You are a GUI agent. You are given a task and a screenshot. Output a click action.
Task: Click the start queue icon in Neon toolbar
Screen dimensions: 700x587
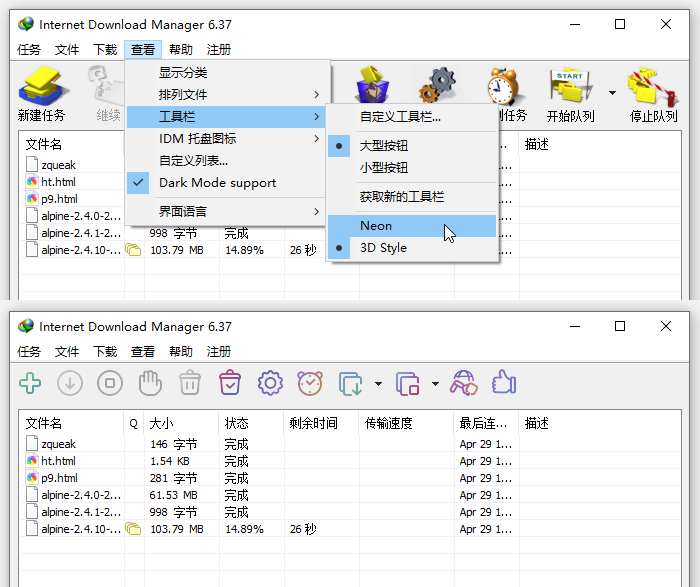pos(351,383)
